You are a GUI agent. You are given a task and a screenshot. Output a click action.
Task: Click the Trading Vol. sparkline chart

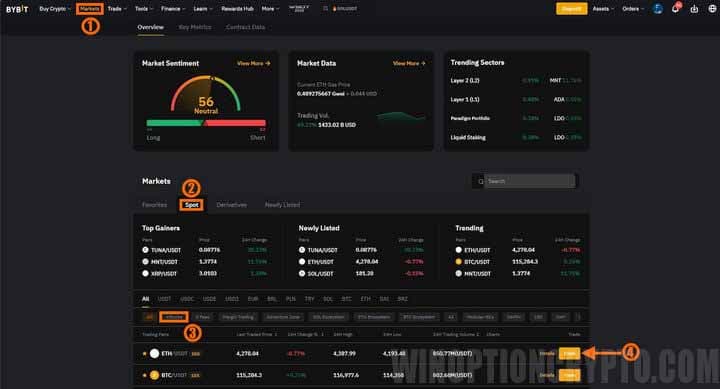click(x=401, y=117)
